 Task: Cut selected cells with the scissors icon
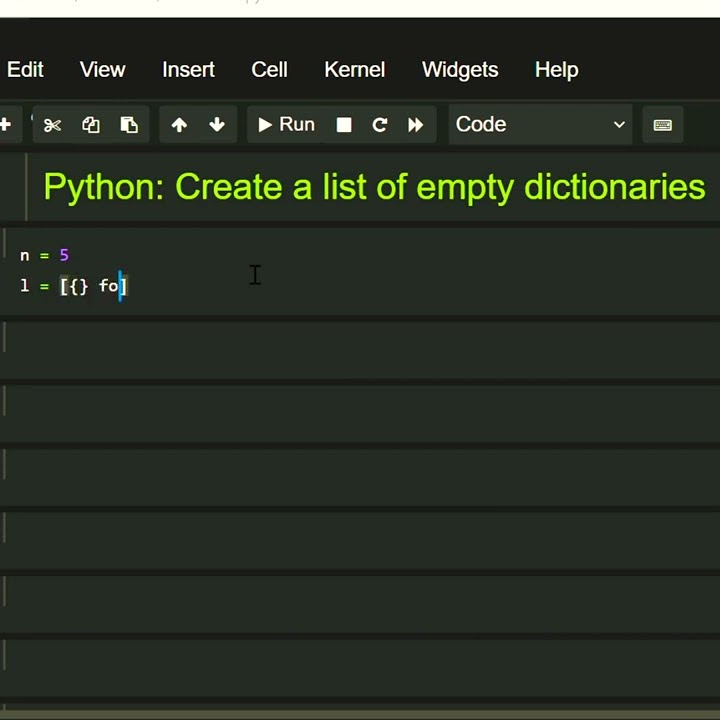coord(52,125)
